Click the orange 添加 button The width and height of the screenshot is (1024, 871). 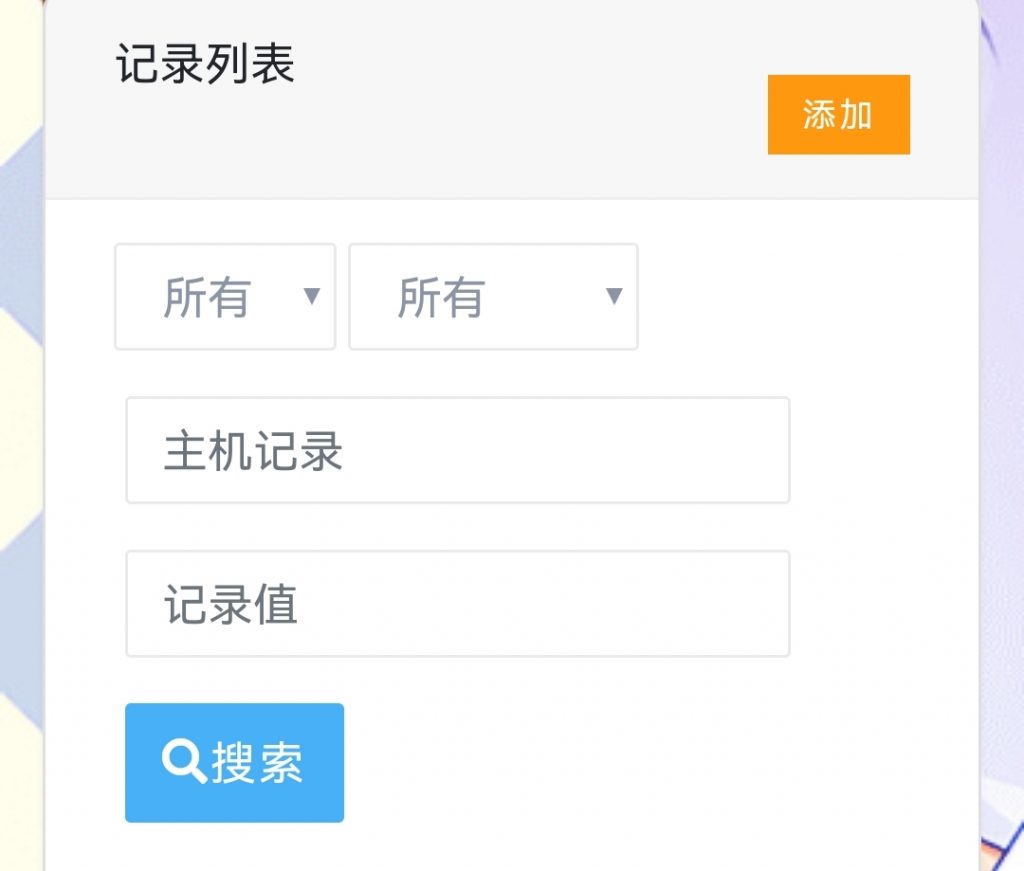[x=838, y=115]
